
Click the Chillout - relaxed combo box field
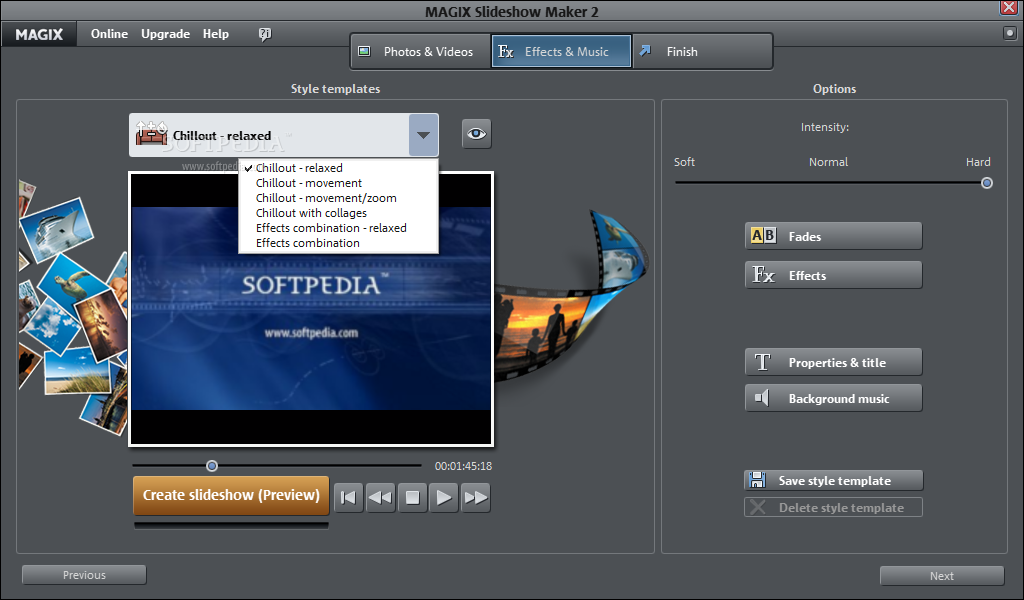click(x=283, y=135)
